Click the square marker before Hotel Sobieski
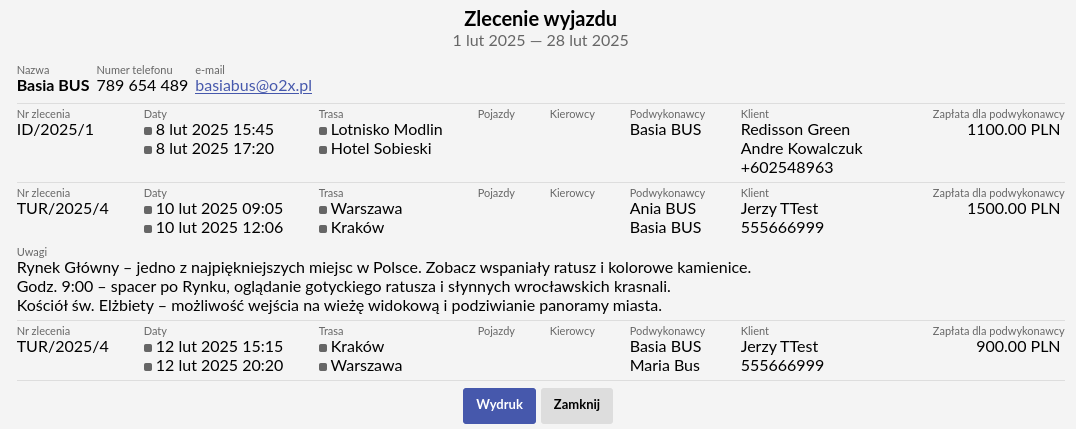Screen dimensions: 1076x429 coord(323,150)
